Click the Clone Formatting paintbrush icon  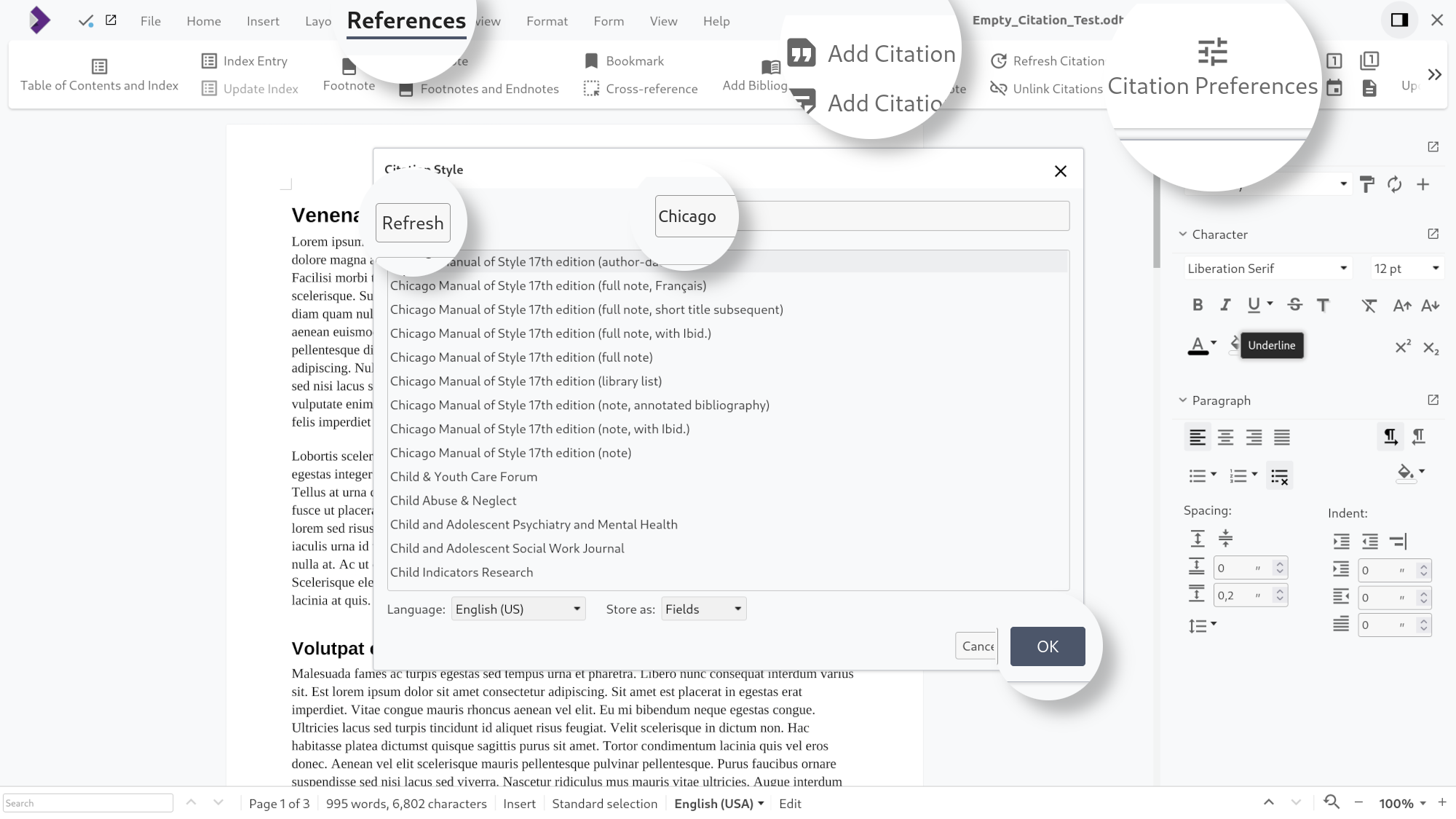coord(1367,185)
